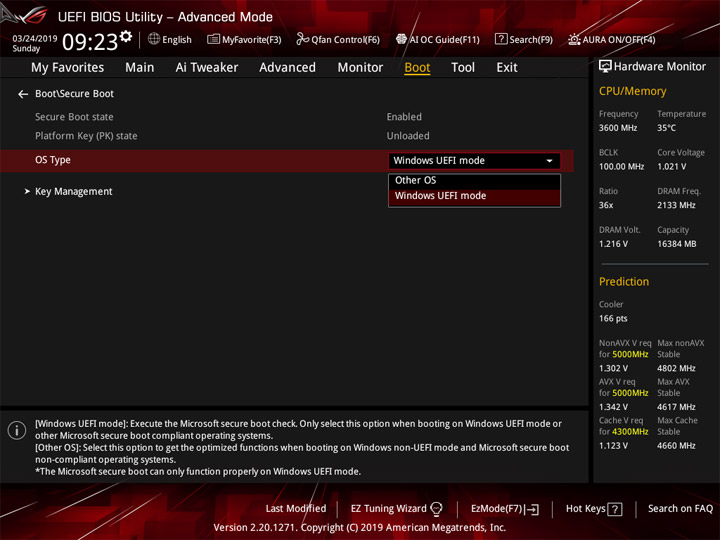The height and width of the screenshot is (540, 720).
Task: Switch to the Main tab
Action: tap(140, 68)
